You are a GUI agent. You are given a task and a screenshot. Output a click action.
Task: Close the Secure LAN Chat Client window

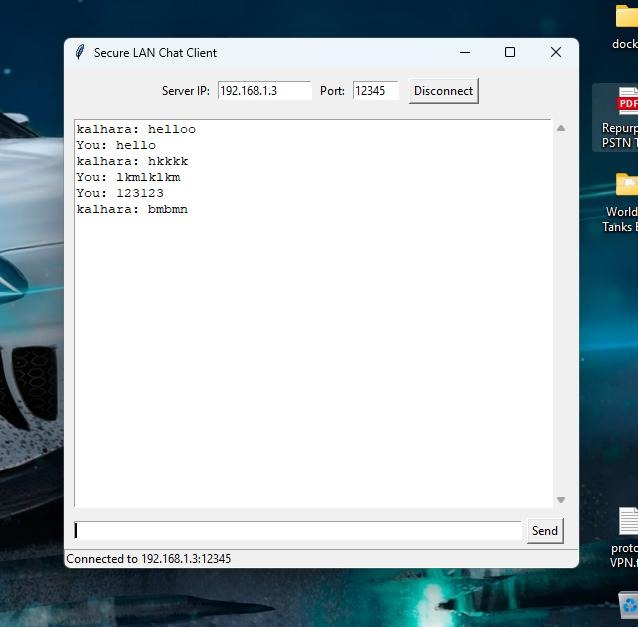[556, 52]
